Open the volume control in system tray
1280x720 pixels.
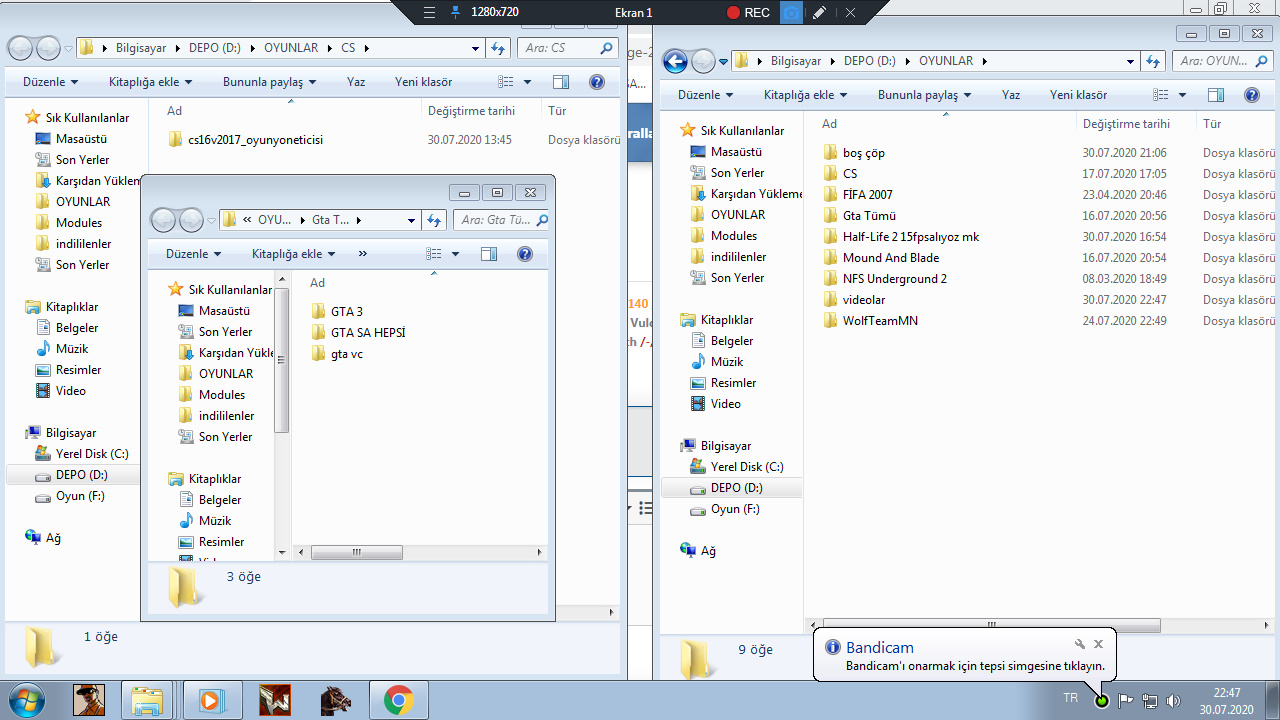[x=1173, y=701]
